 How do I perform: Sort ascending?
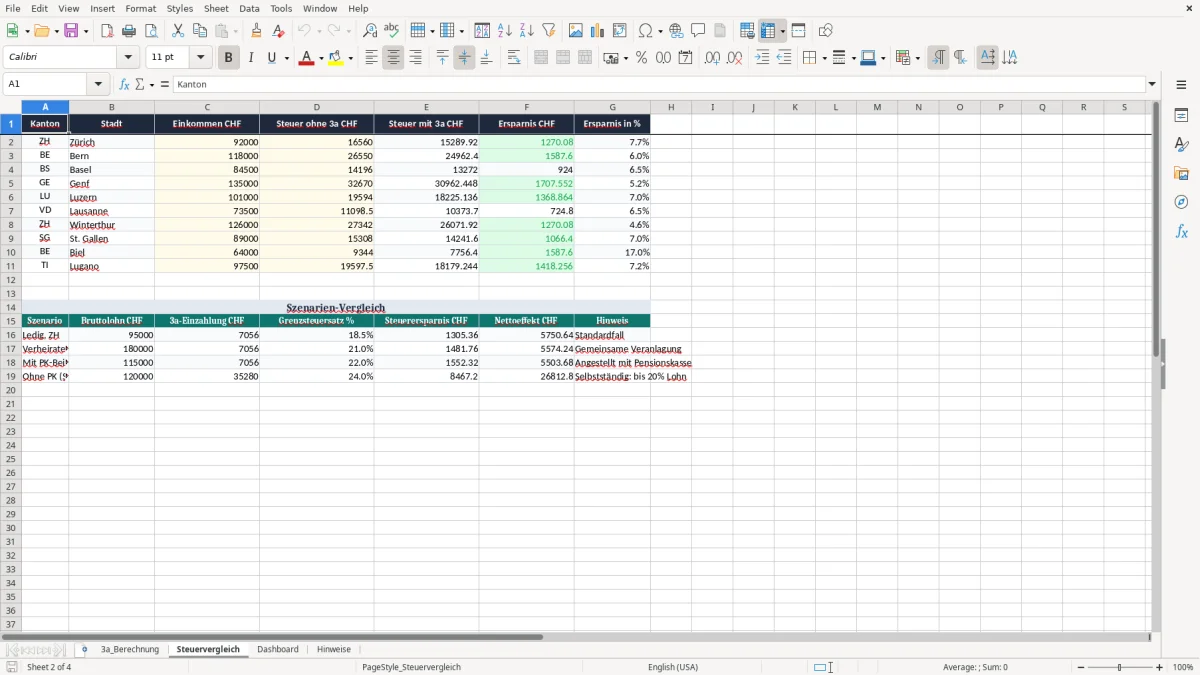pos(504,31)
